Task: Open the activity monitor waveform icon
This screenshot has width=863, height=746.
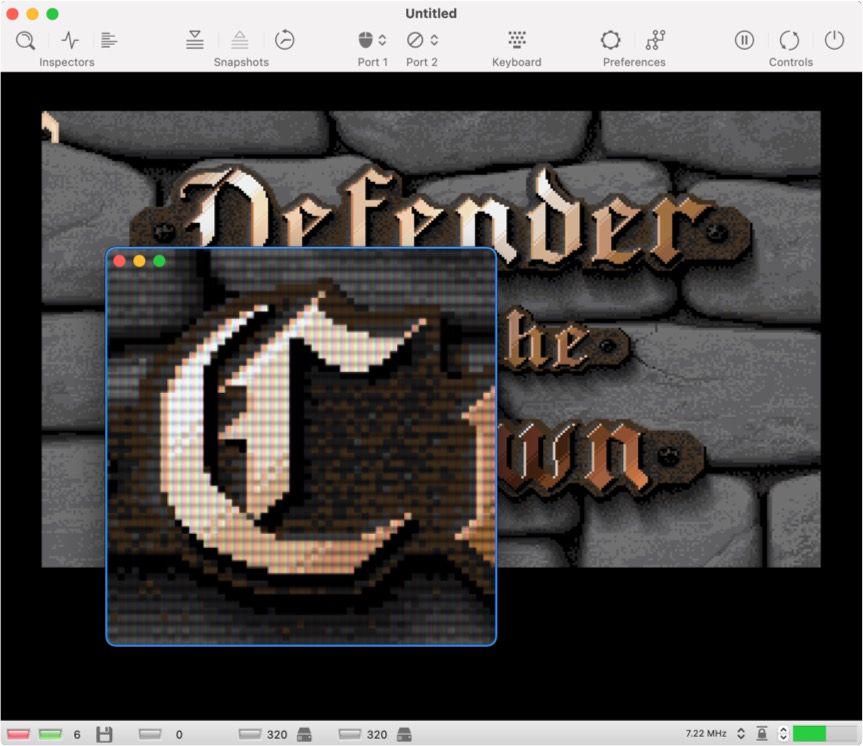Action: (x=70, y=40)
